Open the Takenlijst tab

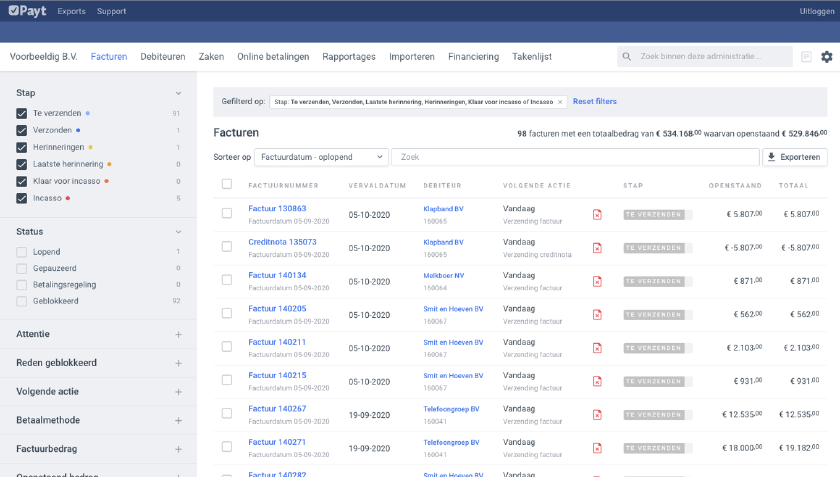tap(531, 57)
